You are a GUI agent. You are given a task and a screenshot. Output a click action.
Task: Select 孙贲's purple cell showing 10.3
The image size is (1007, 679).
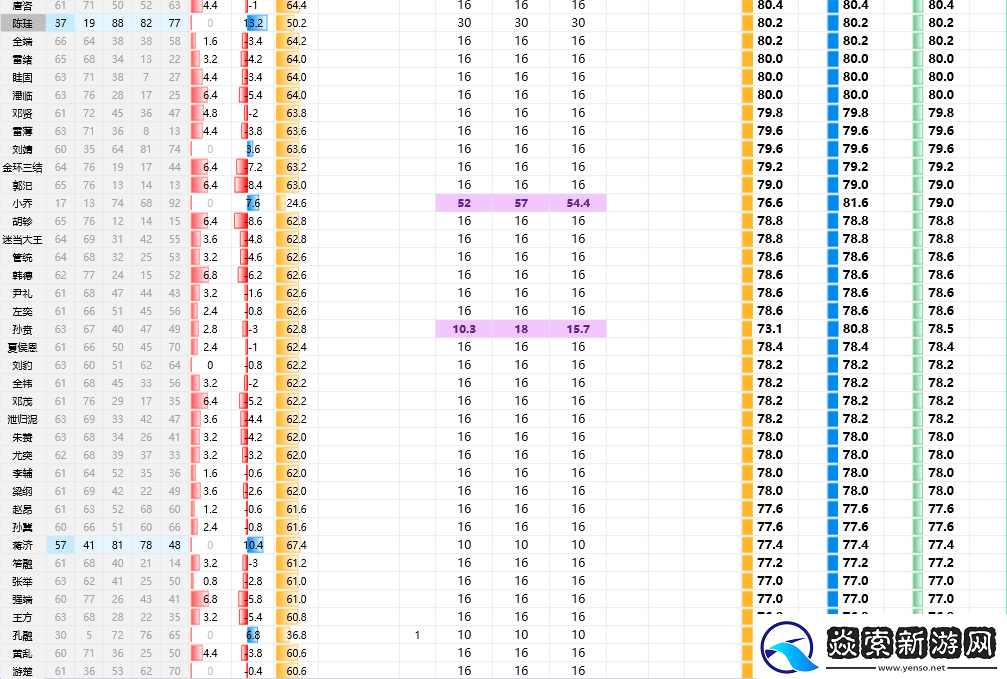pos(465,329)
